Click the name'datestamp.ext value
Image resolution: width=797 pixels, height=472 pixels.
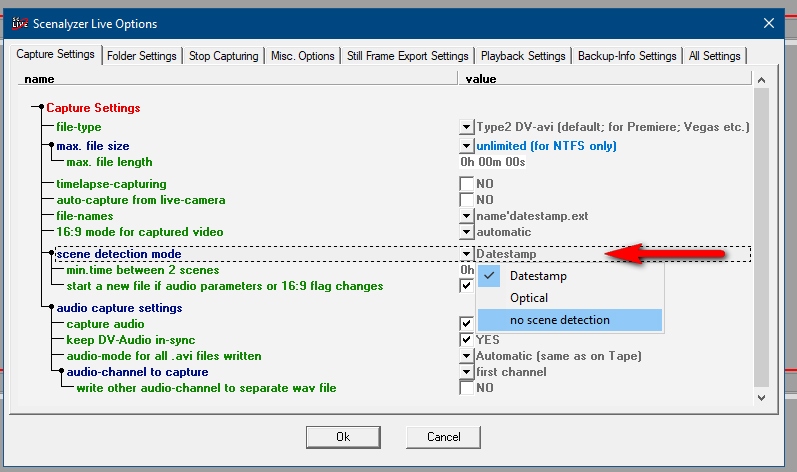pyautogui.click(x=532, y=216)
